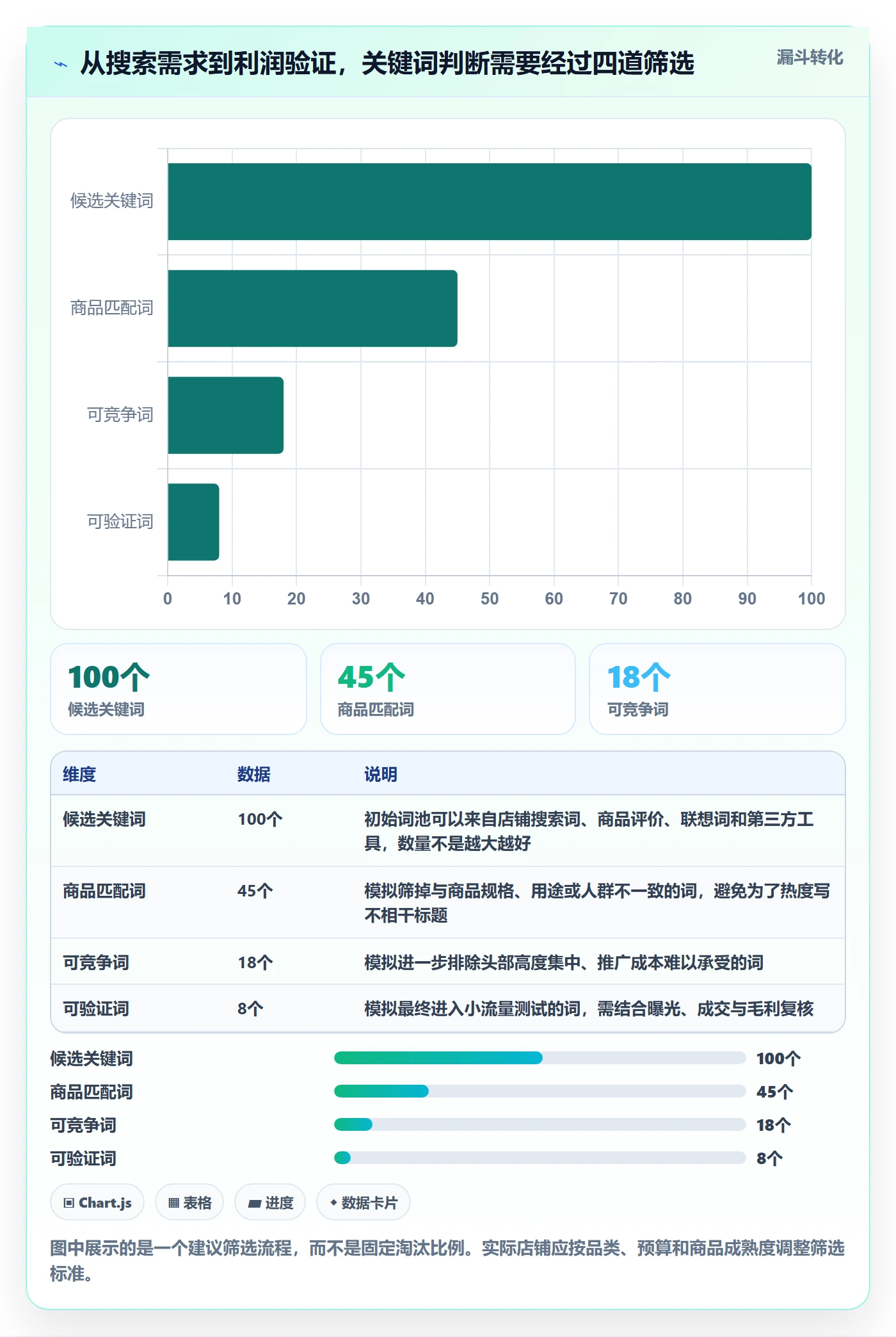Click the 8个 value in the table
The height and width of the screenshot is (1337, 896).
pyautogui.click(x=250, y=1009)
